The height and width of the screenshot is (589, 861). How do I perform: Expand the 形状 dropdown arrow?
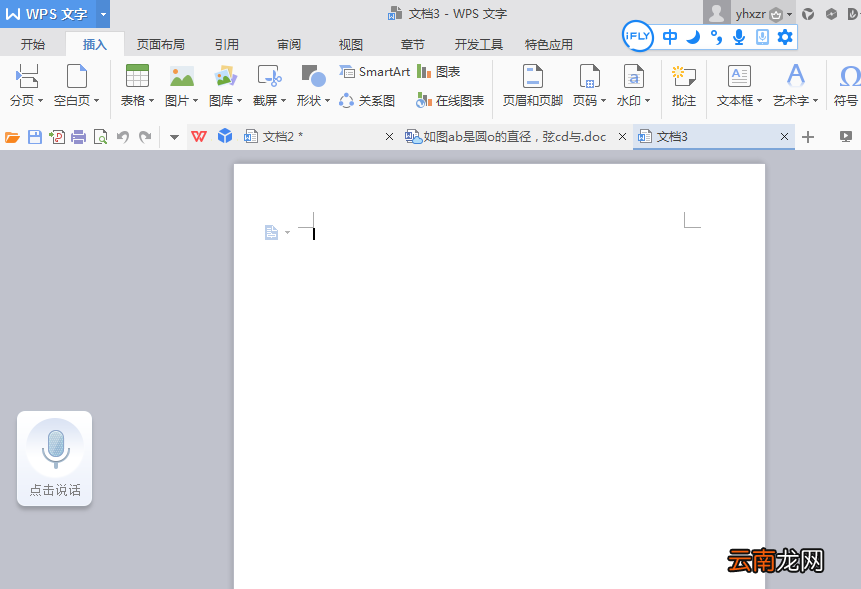coord(327,101)
